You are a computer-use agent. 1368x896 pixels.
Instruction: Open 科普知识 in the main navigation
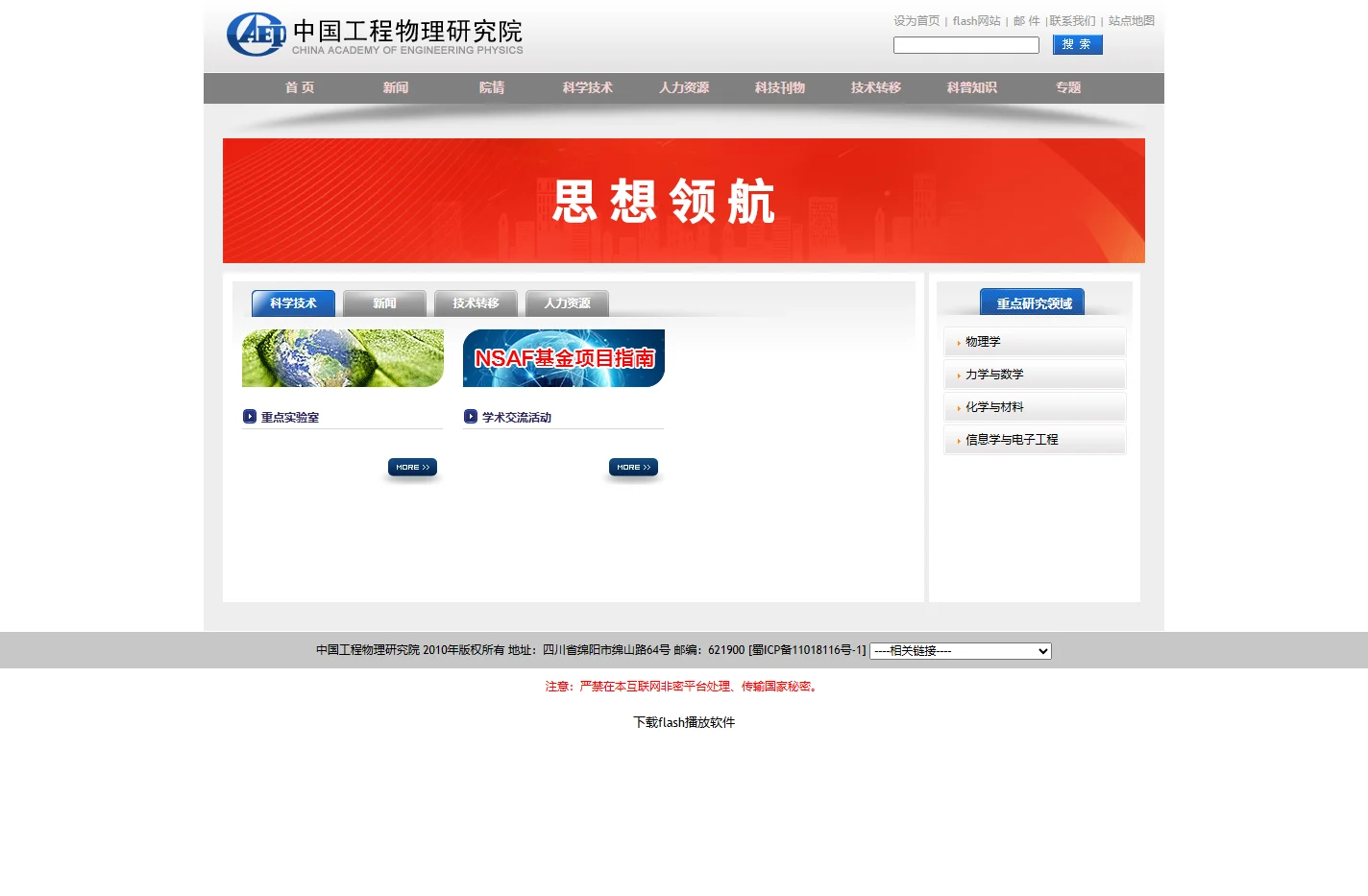(972, 87)
